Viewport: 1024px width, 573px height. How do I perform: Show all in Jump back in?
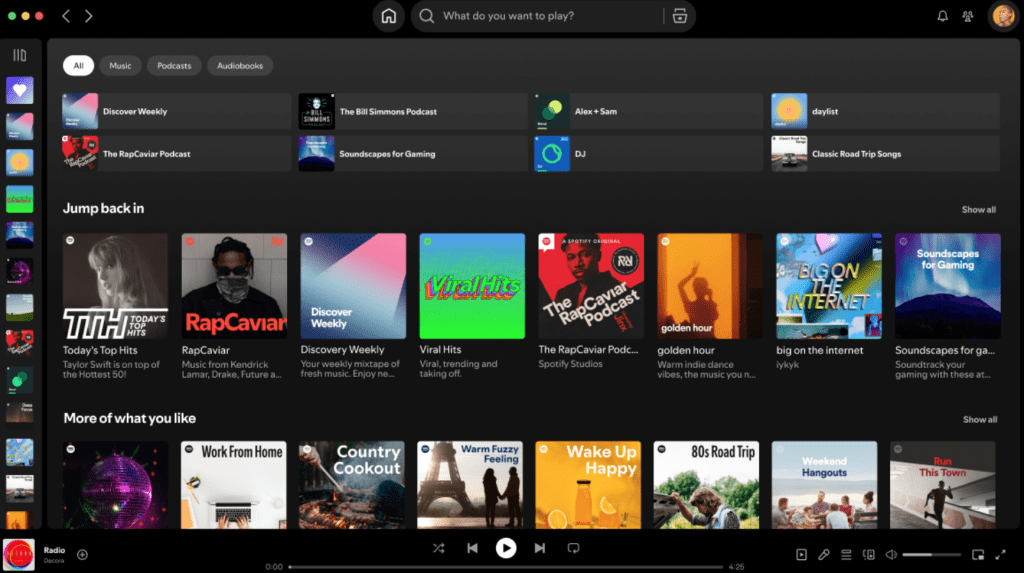tap(978, 210)
